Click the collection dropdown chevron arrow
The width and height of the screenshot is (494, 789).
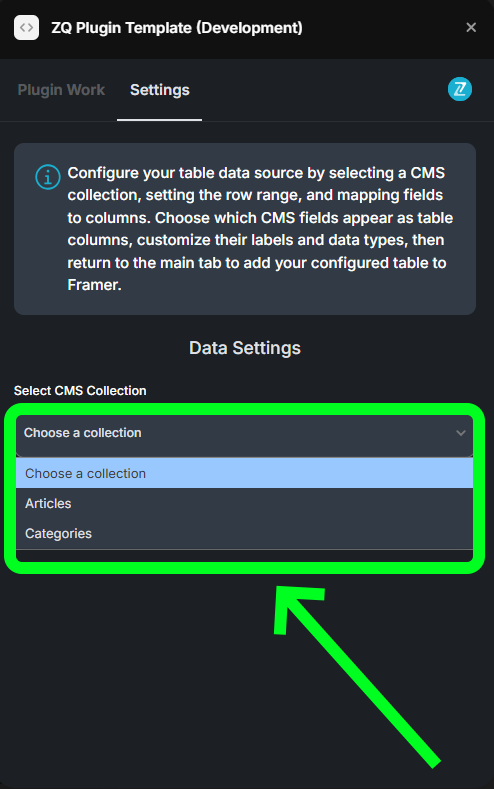[460, 433]
